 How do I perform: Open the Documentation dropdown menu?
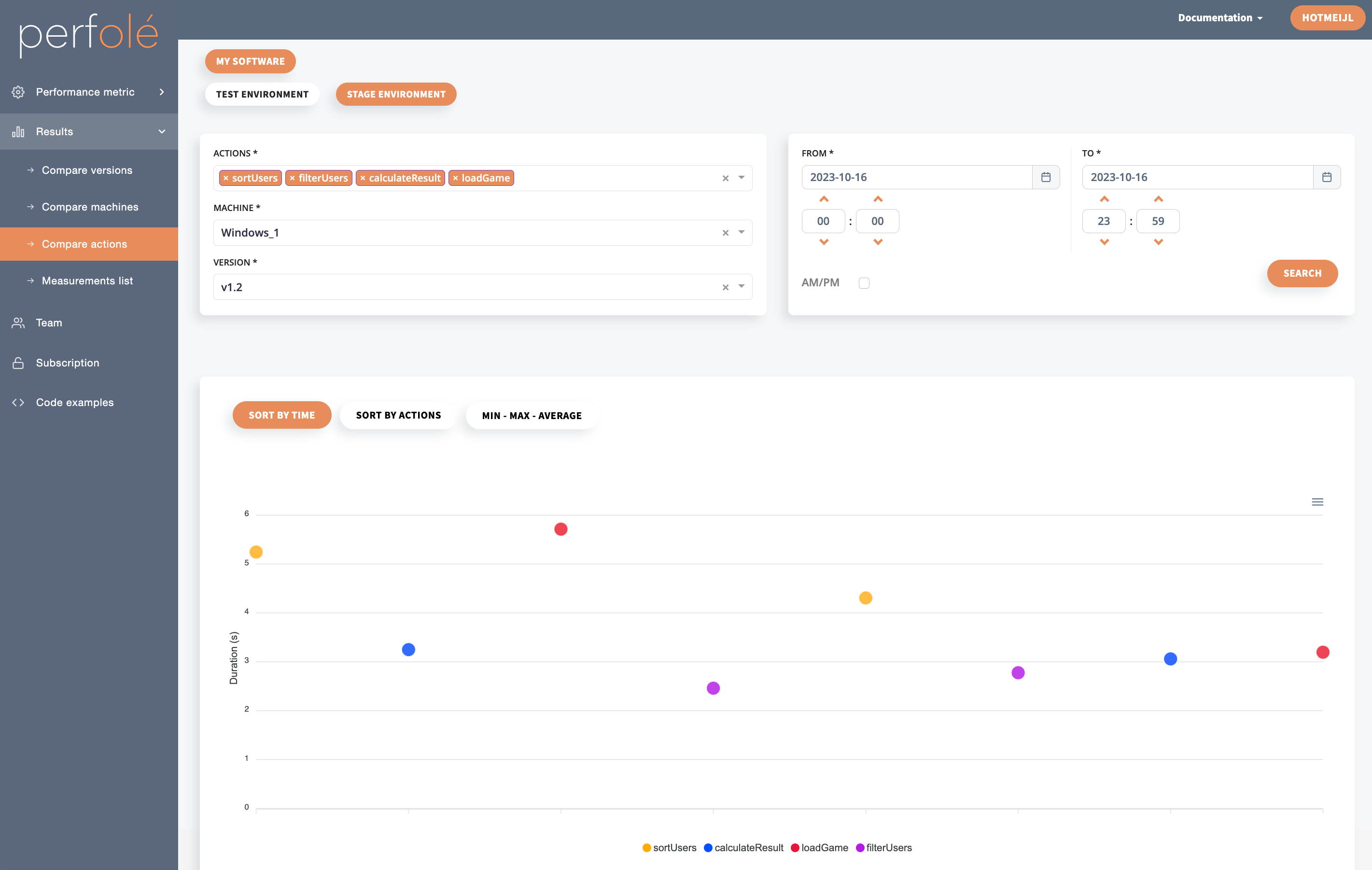coord(1220,18)
